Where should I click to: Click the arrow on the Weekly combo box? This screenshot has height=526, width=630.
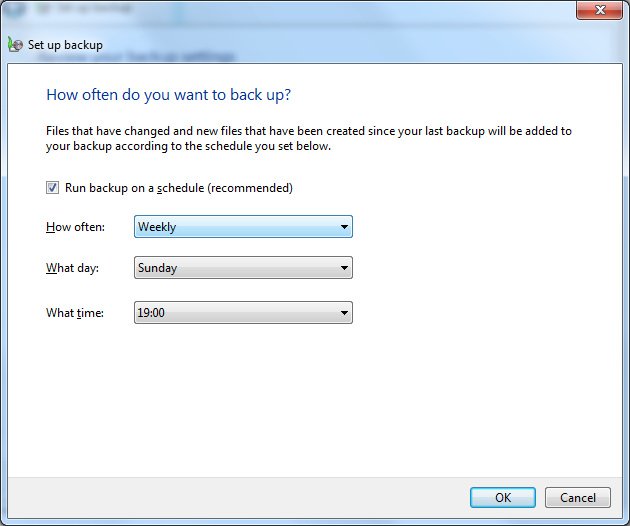(344, 227)
